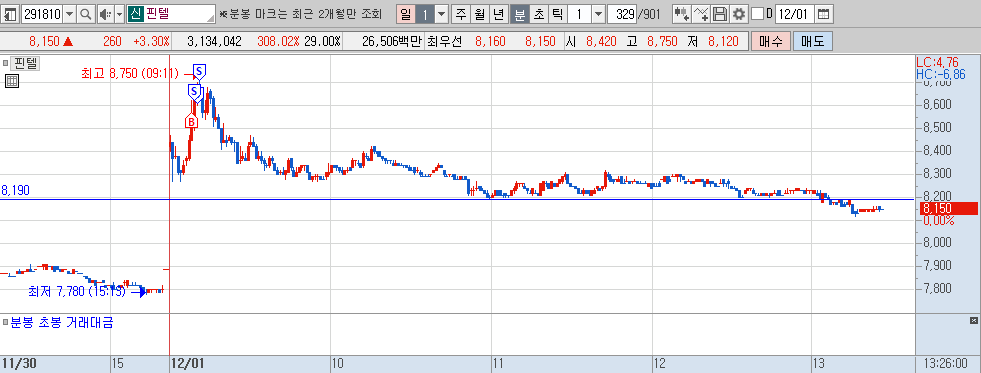
Task: Click the 최저 7,780 low label
Action: pyautogui.click(x=77, y=291)
